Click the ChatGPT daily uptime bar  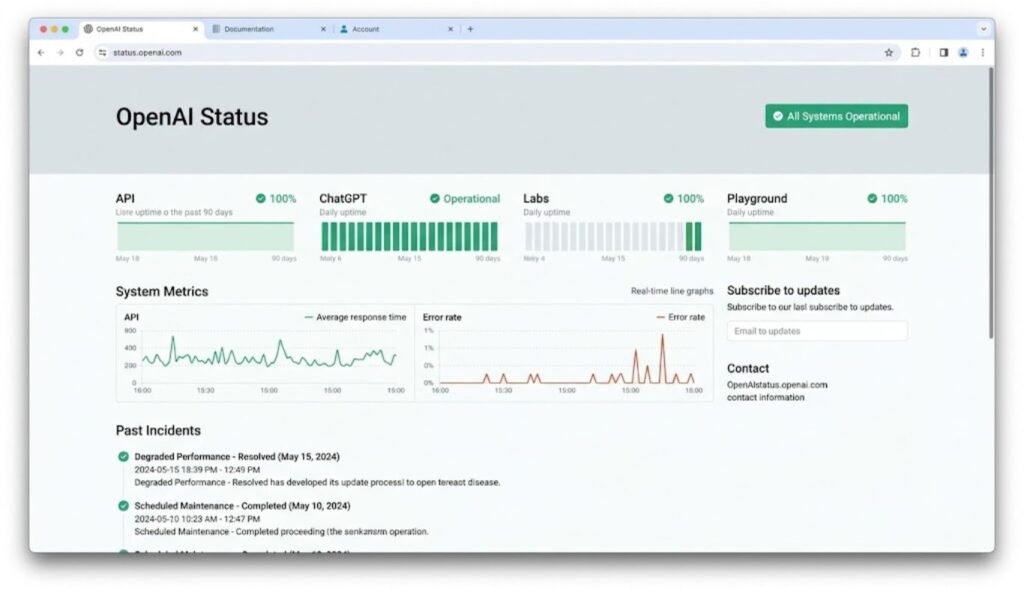click(409, 236)
